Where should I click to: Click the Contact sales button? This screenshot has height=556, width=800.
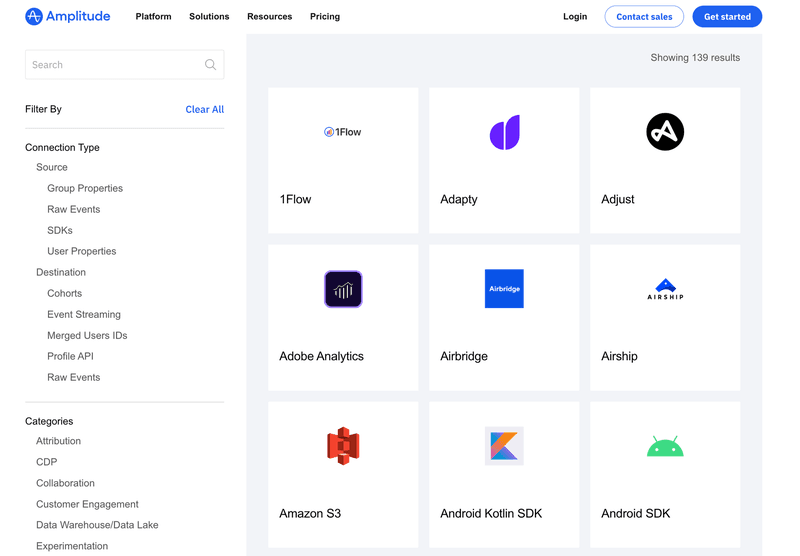pyautogui.click(x=644, y=16)
